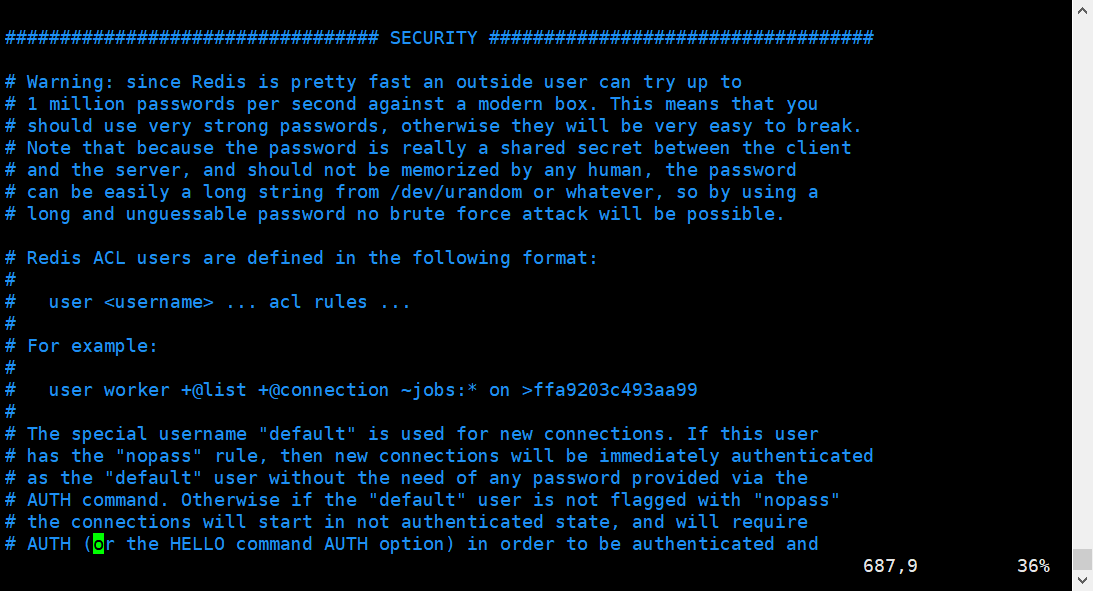The width and height of the screenshot is (1093, 591).
Task: Click the scrollbar down arrow
Action: 1082,581
